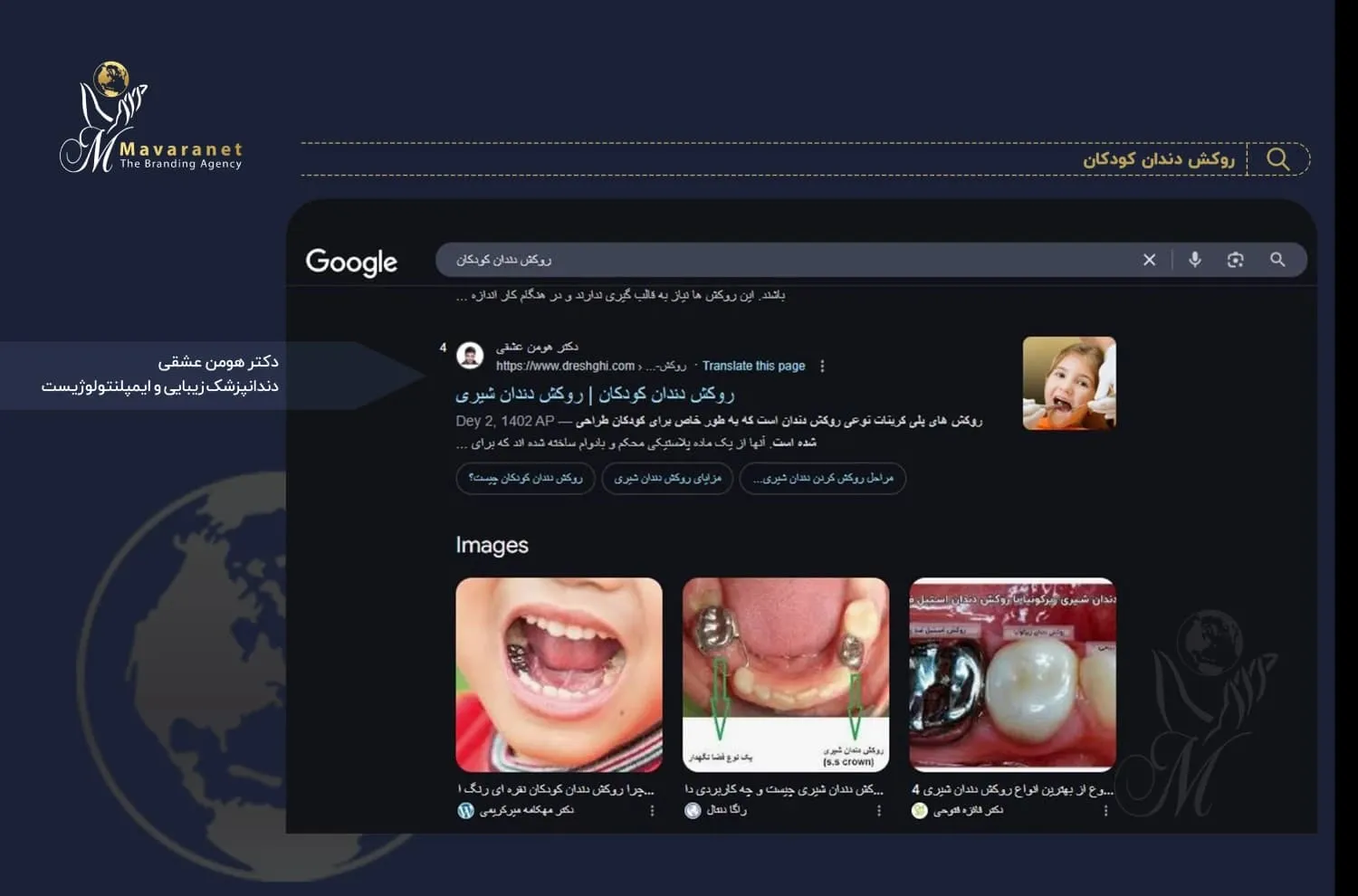Open three-dot menu under third image result

(1105, 811)
